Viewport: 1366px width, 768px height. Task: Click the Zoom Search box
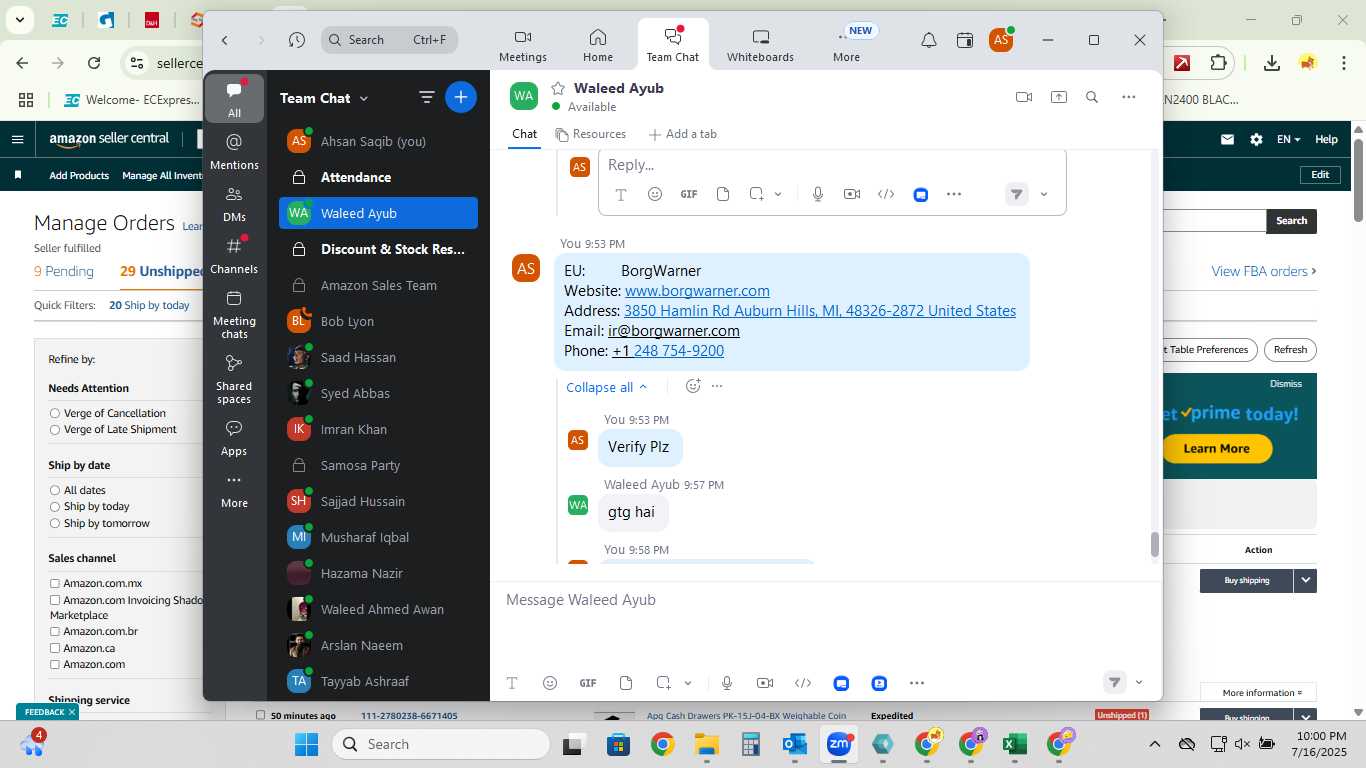click(390, 40)
